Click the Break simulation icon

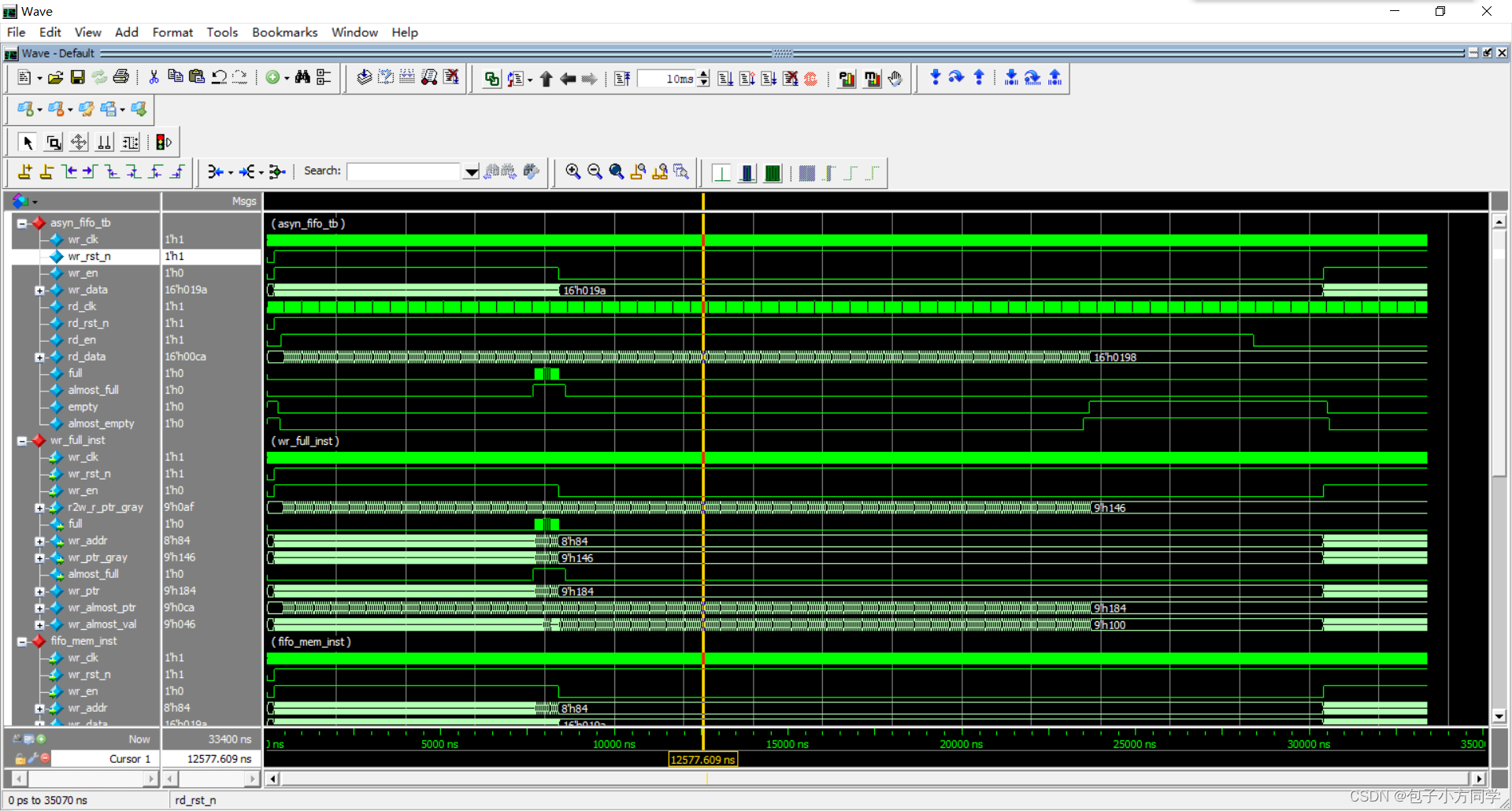click(790, 79)
